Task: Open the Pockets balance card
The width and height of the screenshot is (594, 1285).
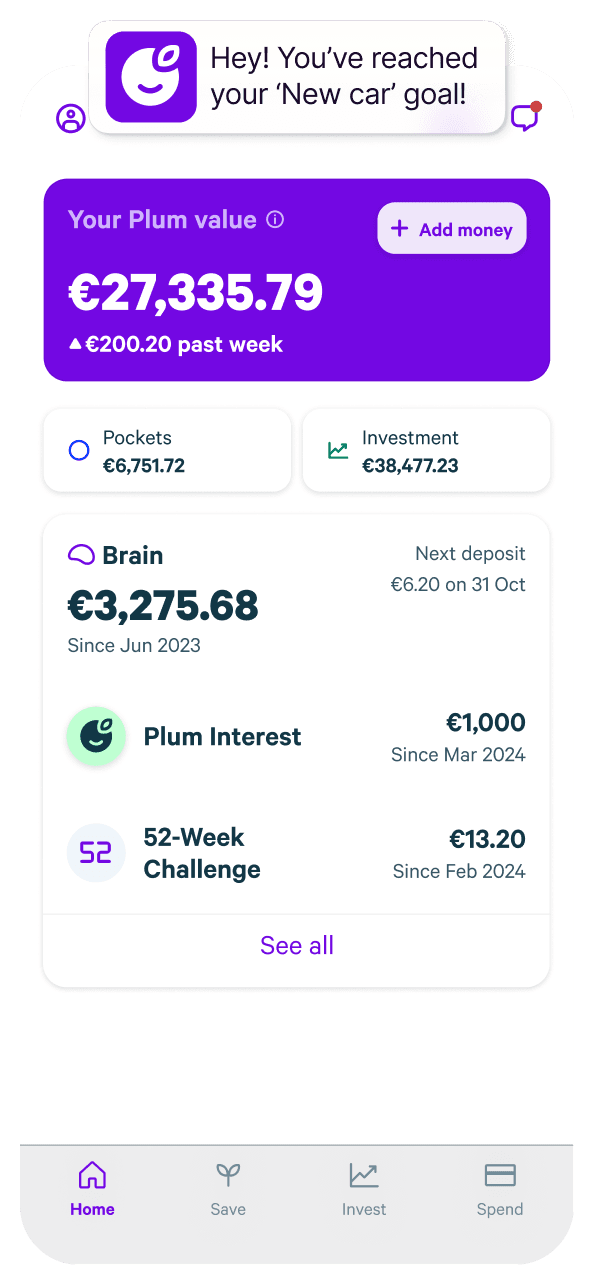Action: pyautogui.click(x=167, y=450)
